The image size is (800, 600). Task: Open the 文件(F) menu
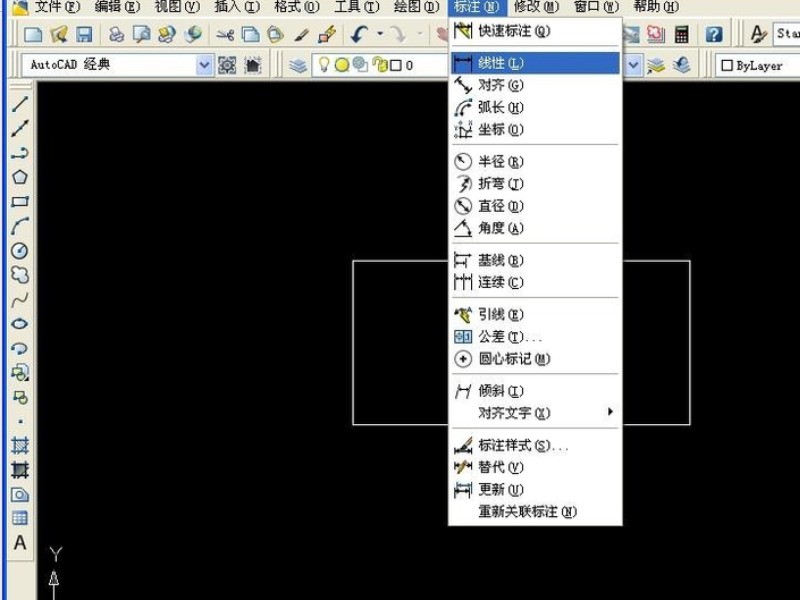click(57, 7)
